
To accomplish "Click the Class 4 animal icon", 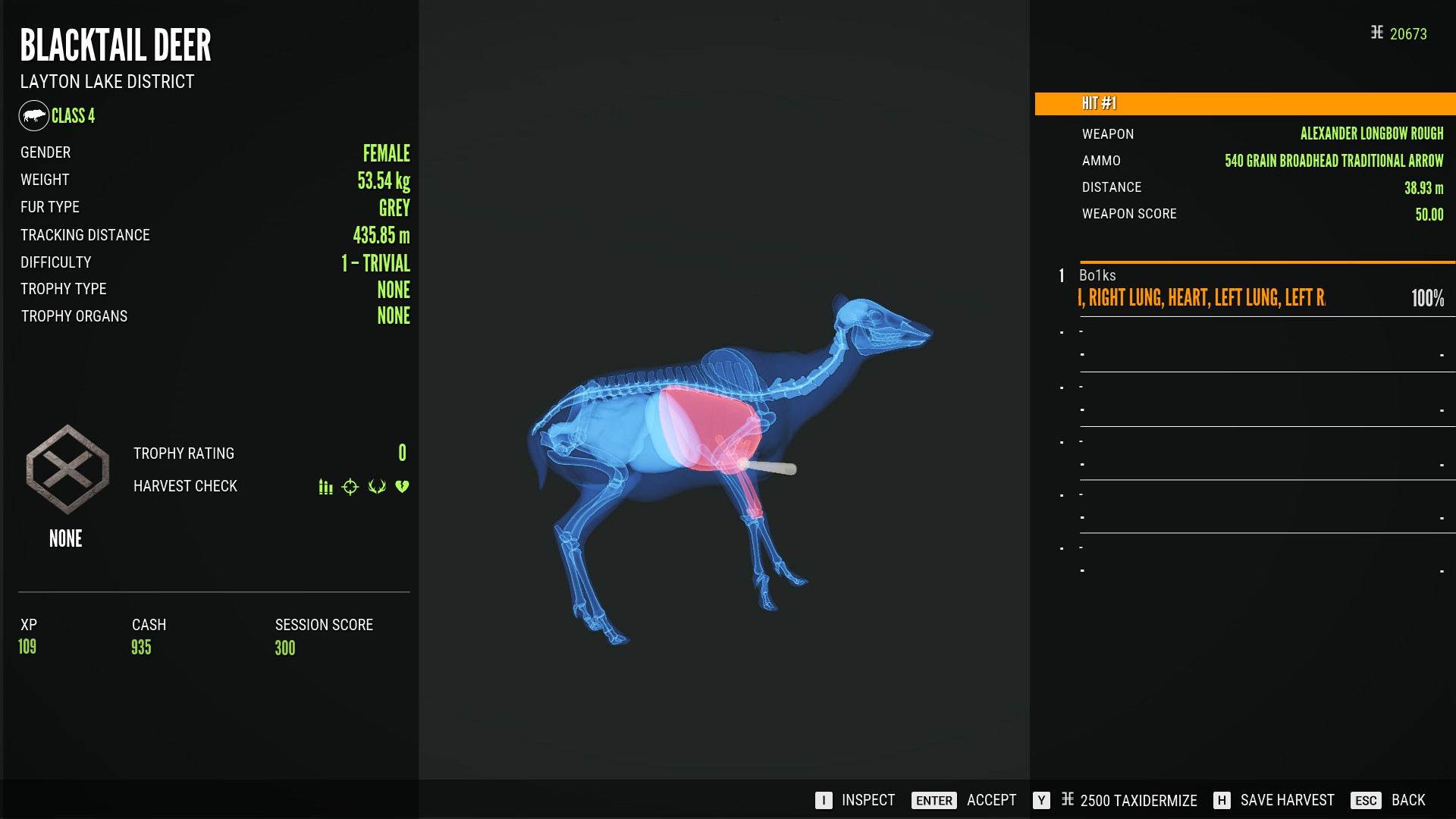I will pyautogui.click(x=34, y=116).
